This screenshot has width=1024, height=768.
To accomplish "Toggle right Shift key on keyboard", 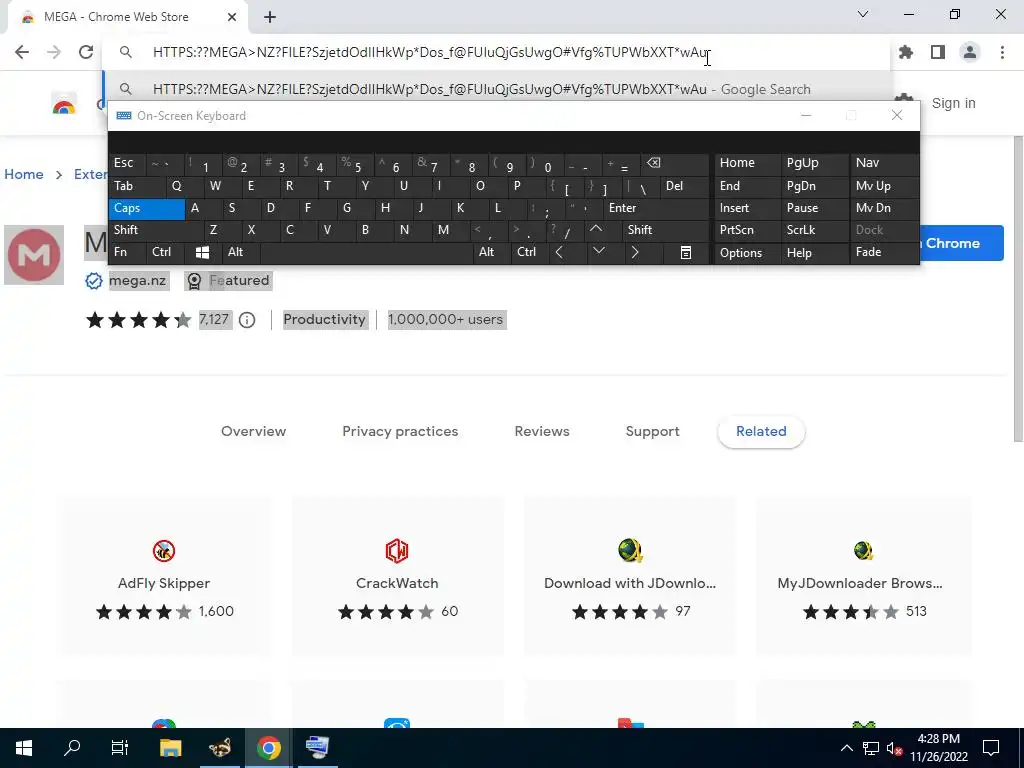I will pyautogui.click(x=665, y=230).
